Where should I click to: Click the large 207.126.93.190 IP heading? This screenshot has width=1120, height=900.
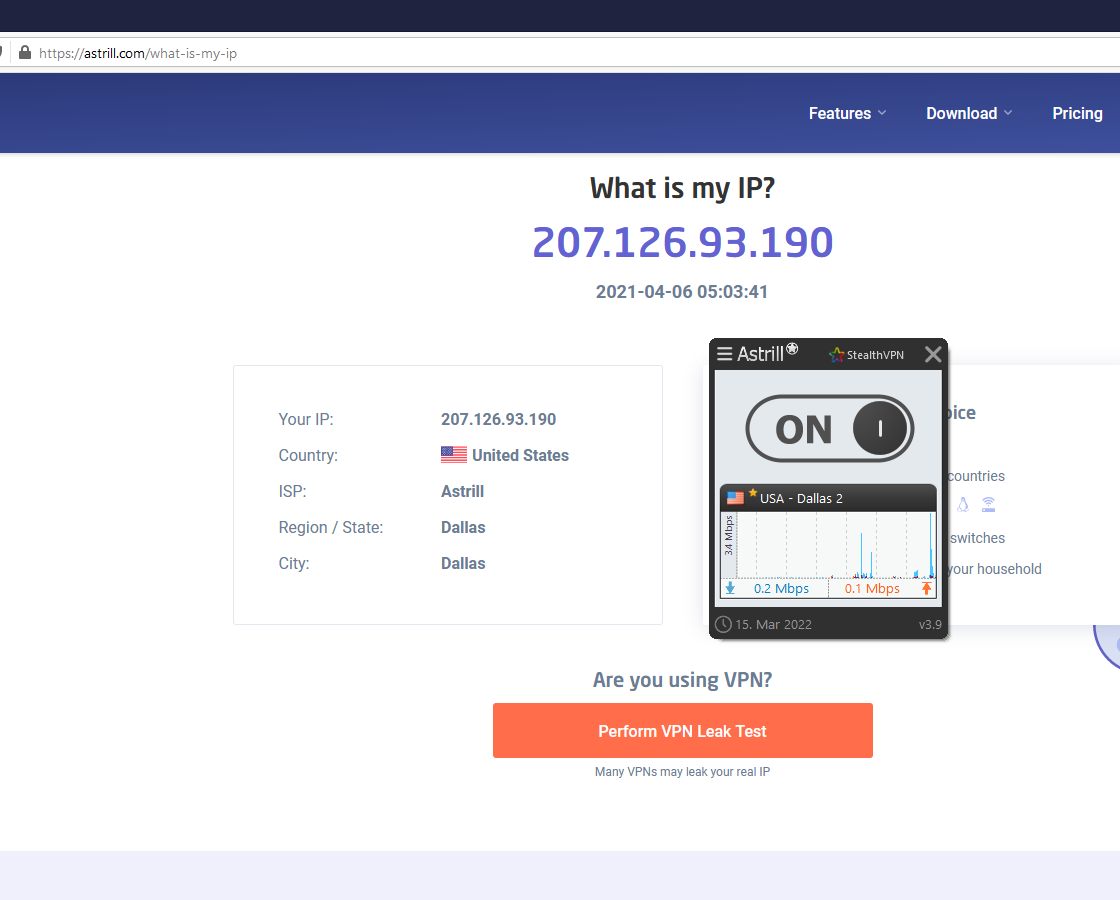tap(683, 242)
